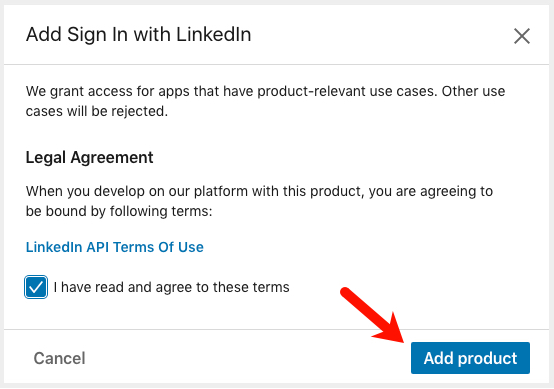Screen dimensions: 554x389
Task: Open the LinkedIn API Terms Of Use link
Action: point(115,247)
